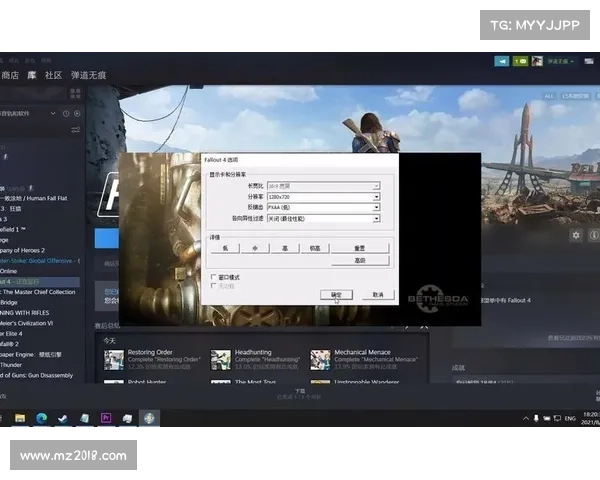Open the 社区 community tab

(x=53, y=75)
